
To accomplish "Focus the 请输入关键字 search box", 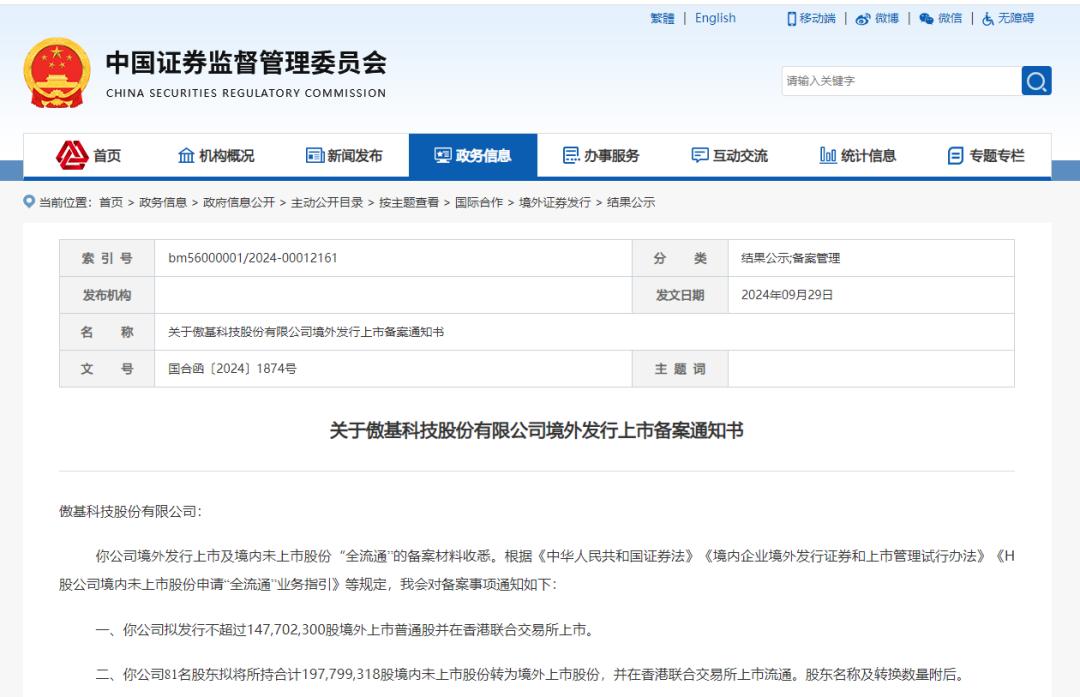I will pos(902,81).
